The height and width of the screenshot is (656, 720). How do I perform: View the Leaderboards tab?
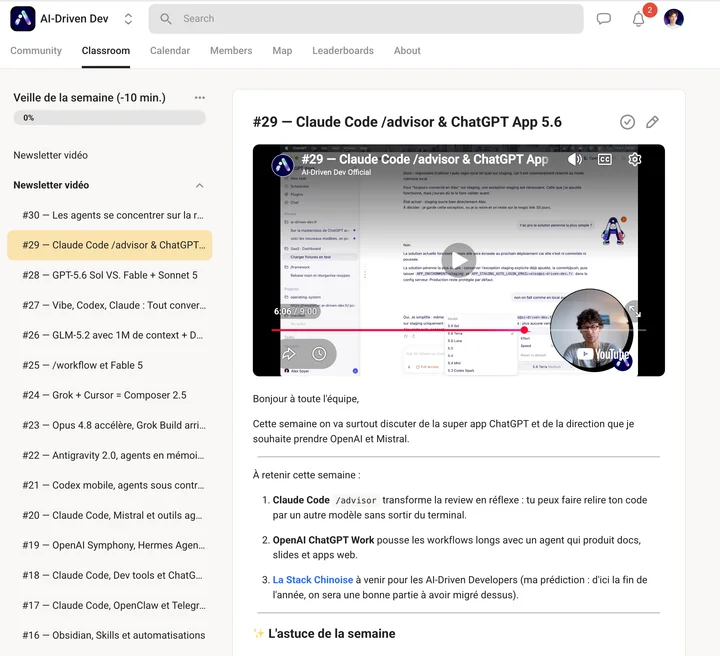coord(343,50)
